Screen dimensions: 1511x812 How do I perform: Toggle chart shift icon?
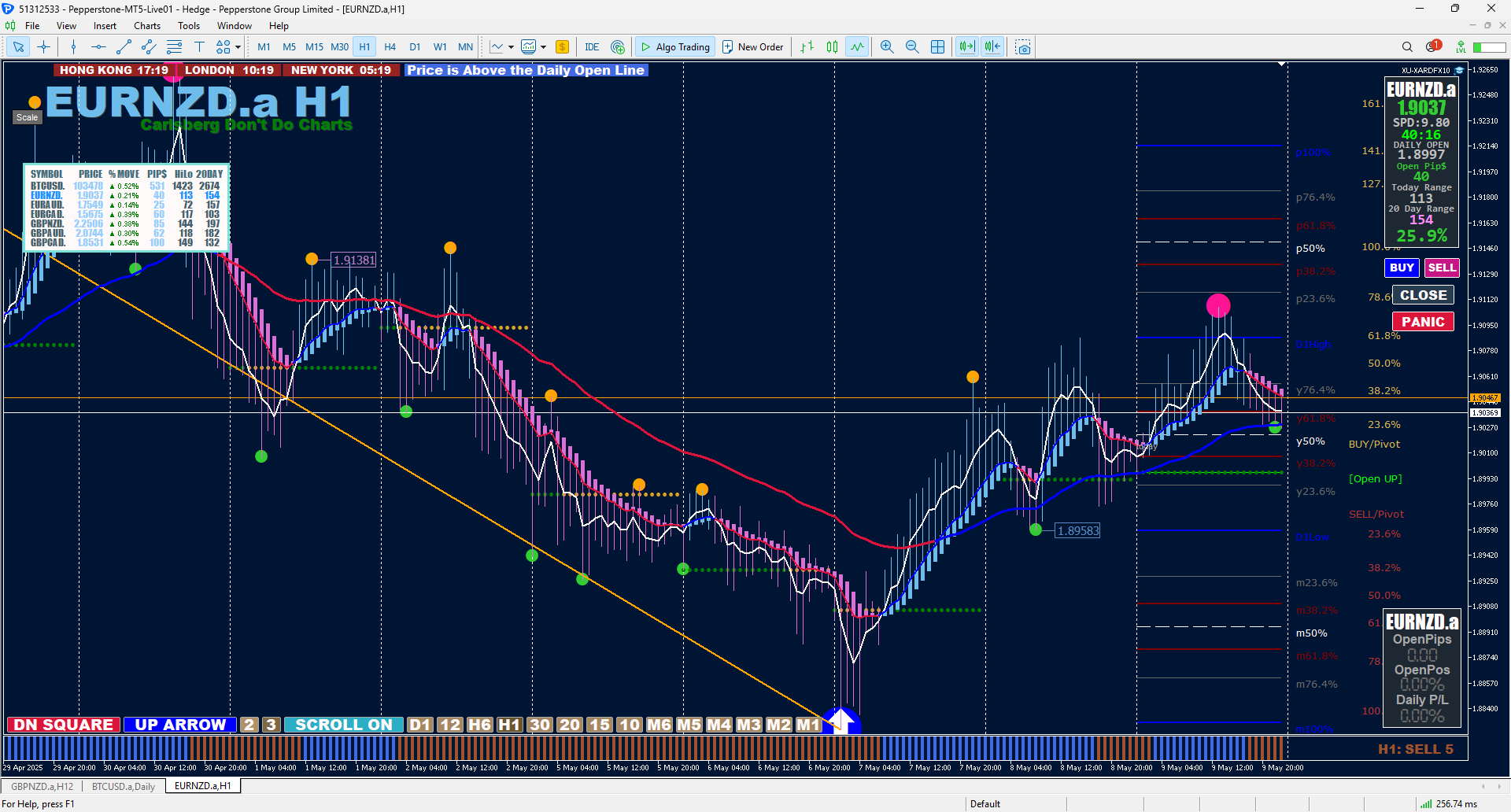pyautogui.click(x=992, y=47)
